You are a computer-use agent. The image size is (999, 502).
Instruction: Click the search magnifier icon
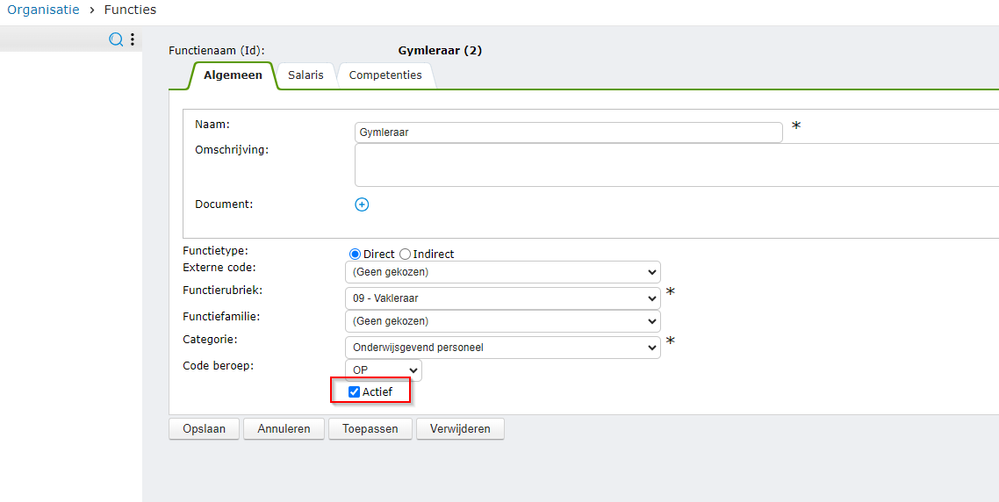(x=116, y=40)
